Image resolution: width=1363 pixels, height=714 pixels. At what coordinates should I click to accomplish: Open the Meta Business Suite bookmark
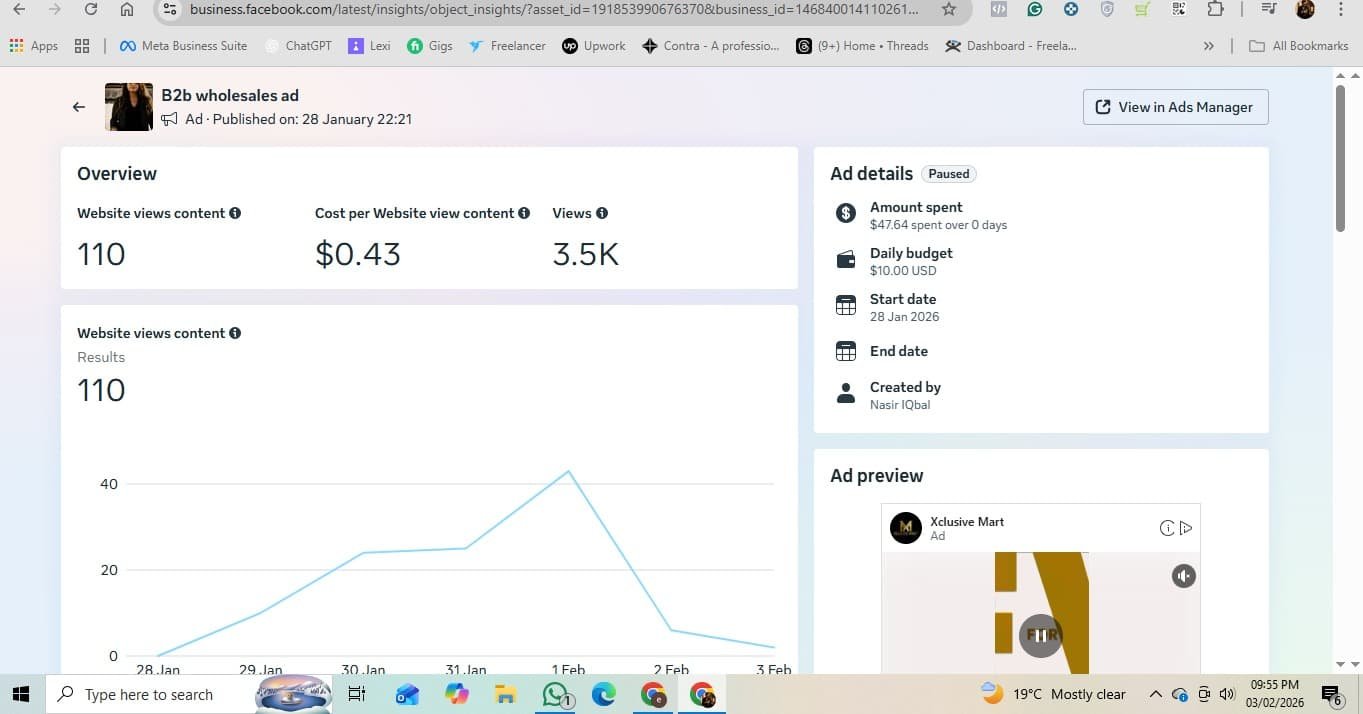point(183,46)
